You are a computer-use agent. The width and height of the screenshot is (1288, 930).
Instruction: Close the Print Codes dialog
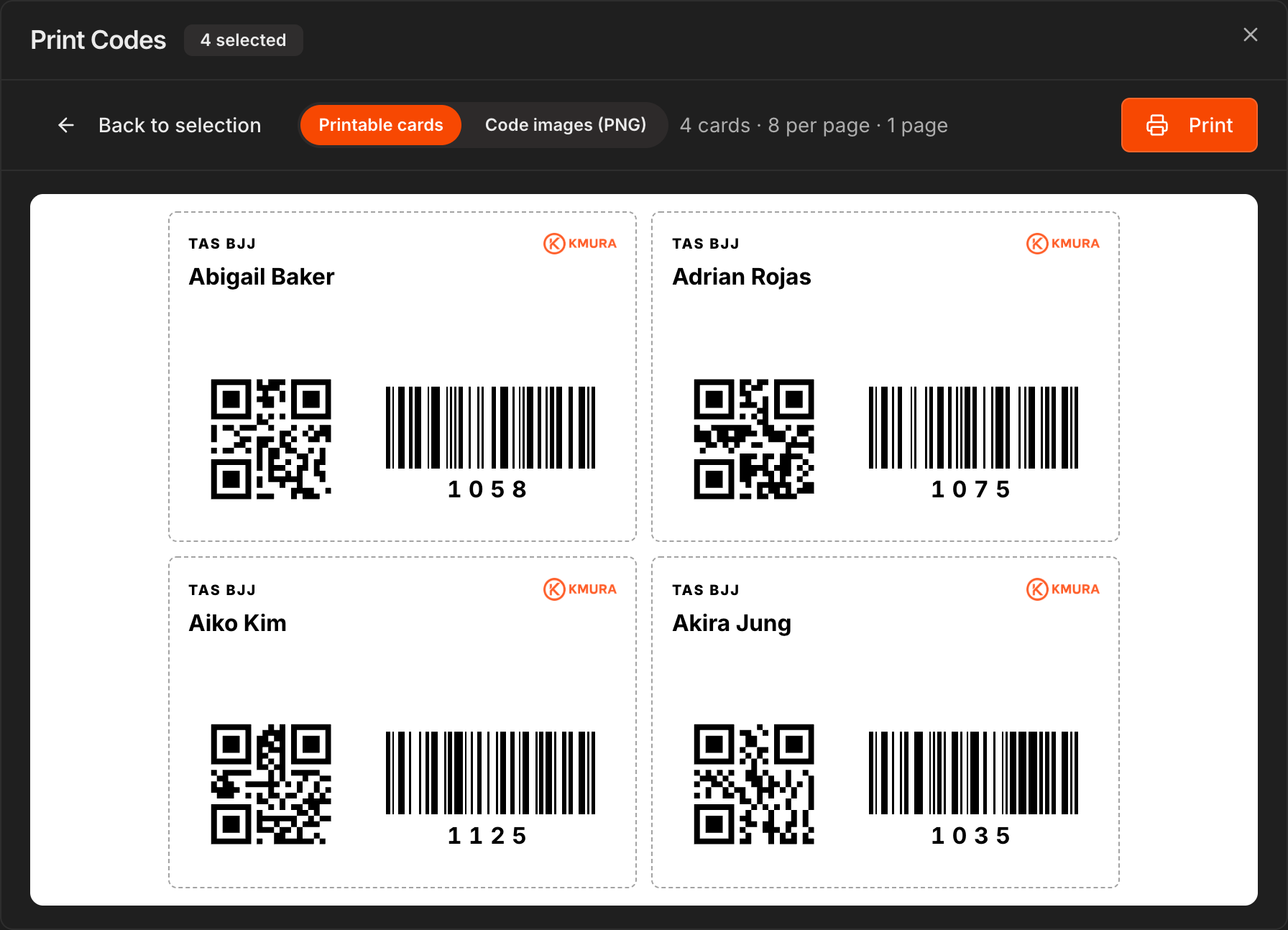(x=1250, y=34)
